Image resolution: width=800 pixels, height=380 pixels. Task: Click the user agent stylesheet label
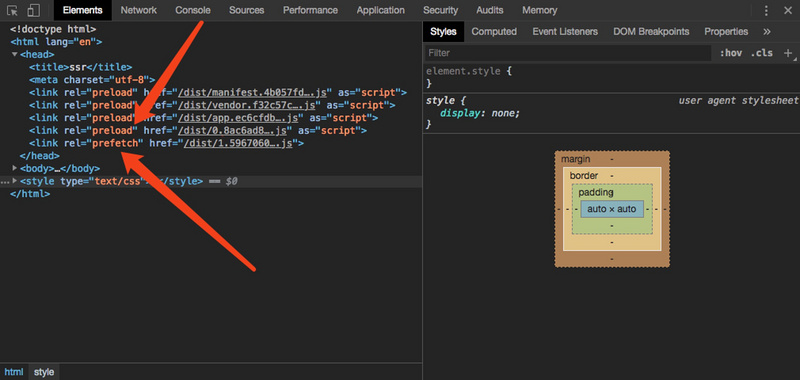point(738,100)
